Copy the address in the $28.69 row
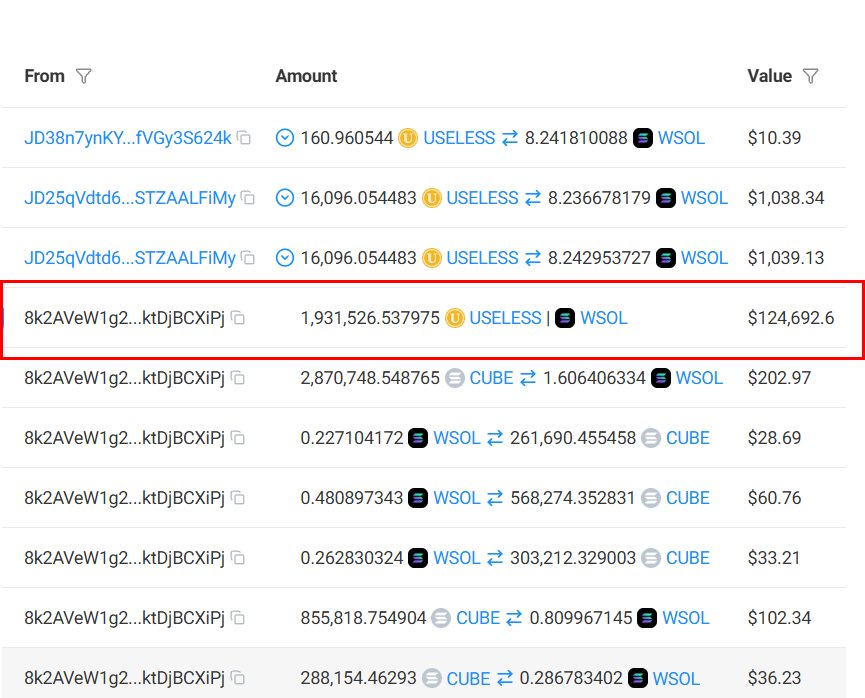865x698 pixels. (x=238, y=438)
